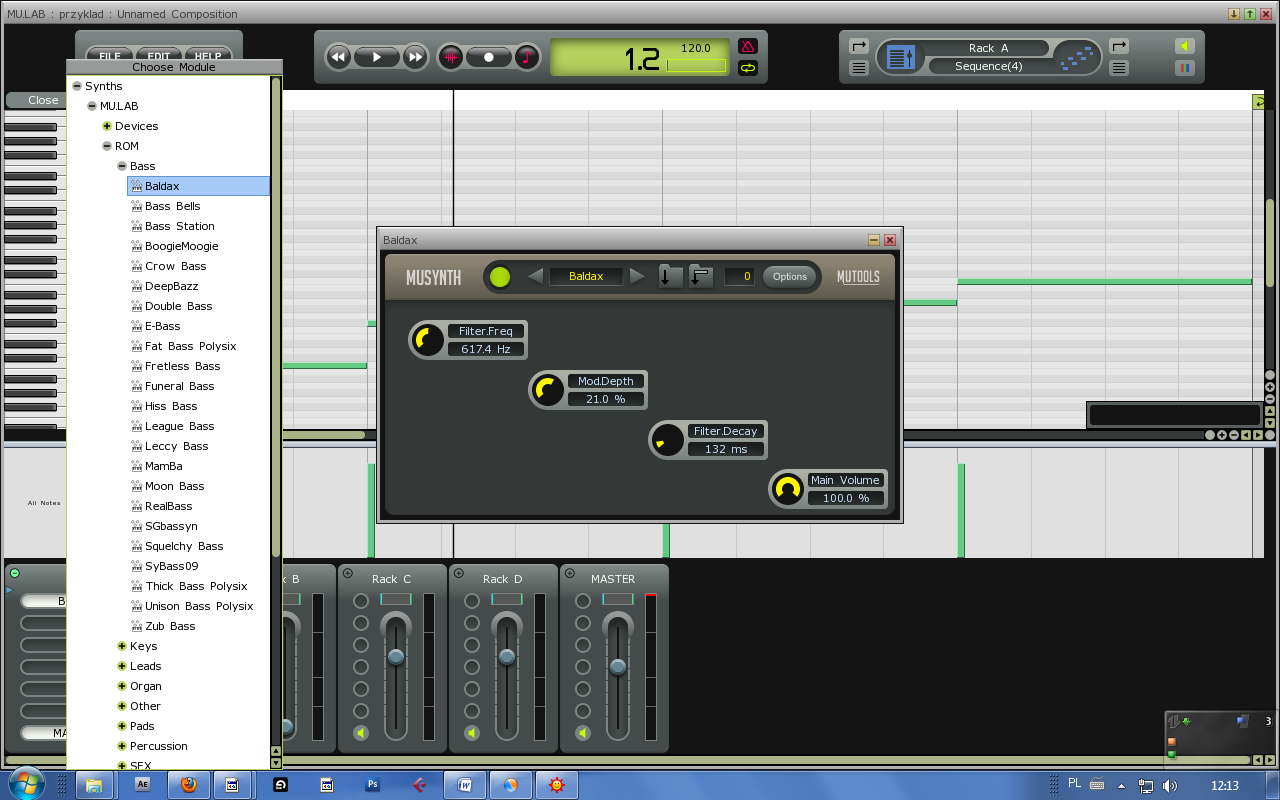Toggle the metronome icon
Screen dimensions: 1280x800
747,47
